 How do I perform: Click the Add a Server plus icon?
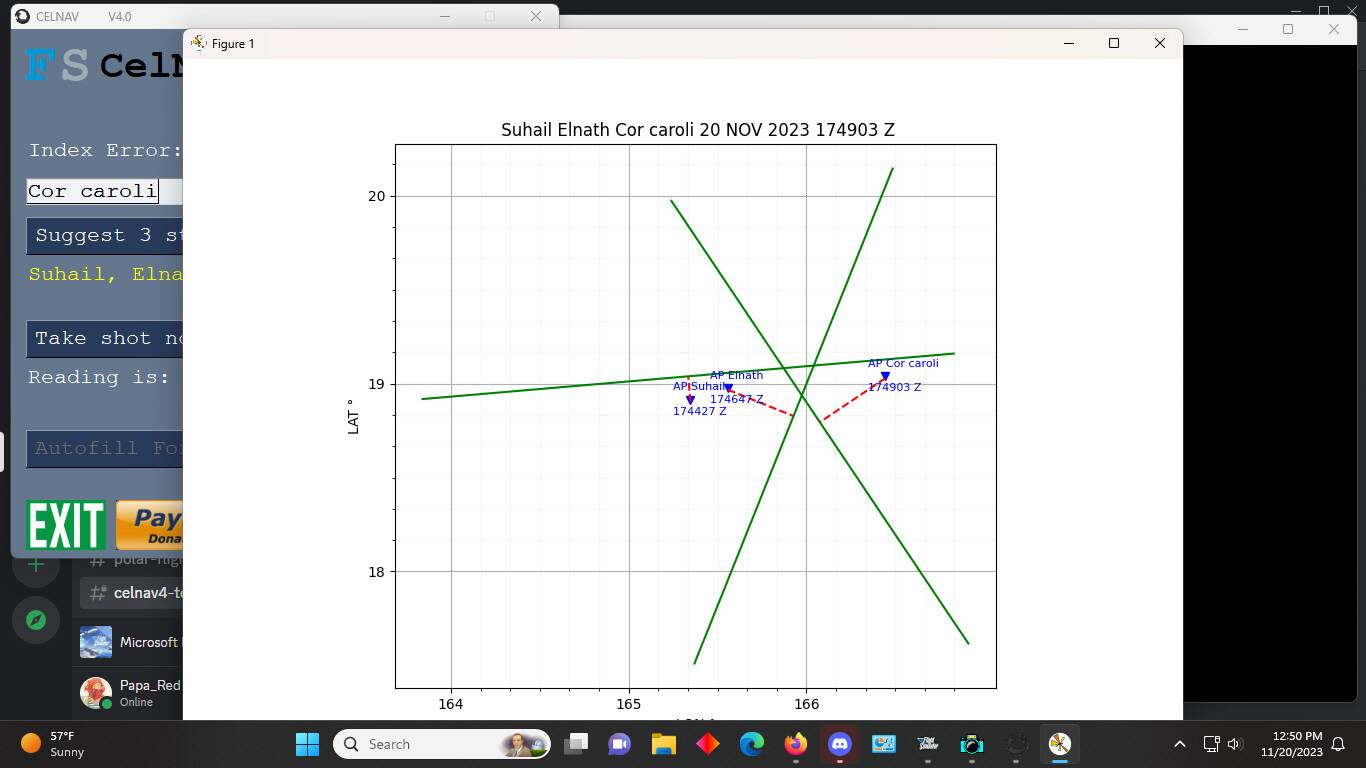coord(36,566)
